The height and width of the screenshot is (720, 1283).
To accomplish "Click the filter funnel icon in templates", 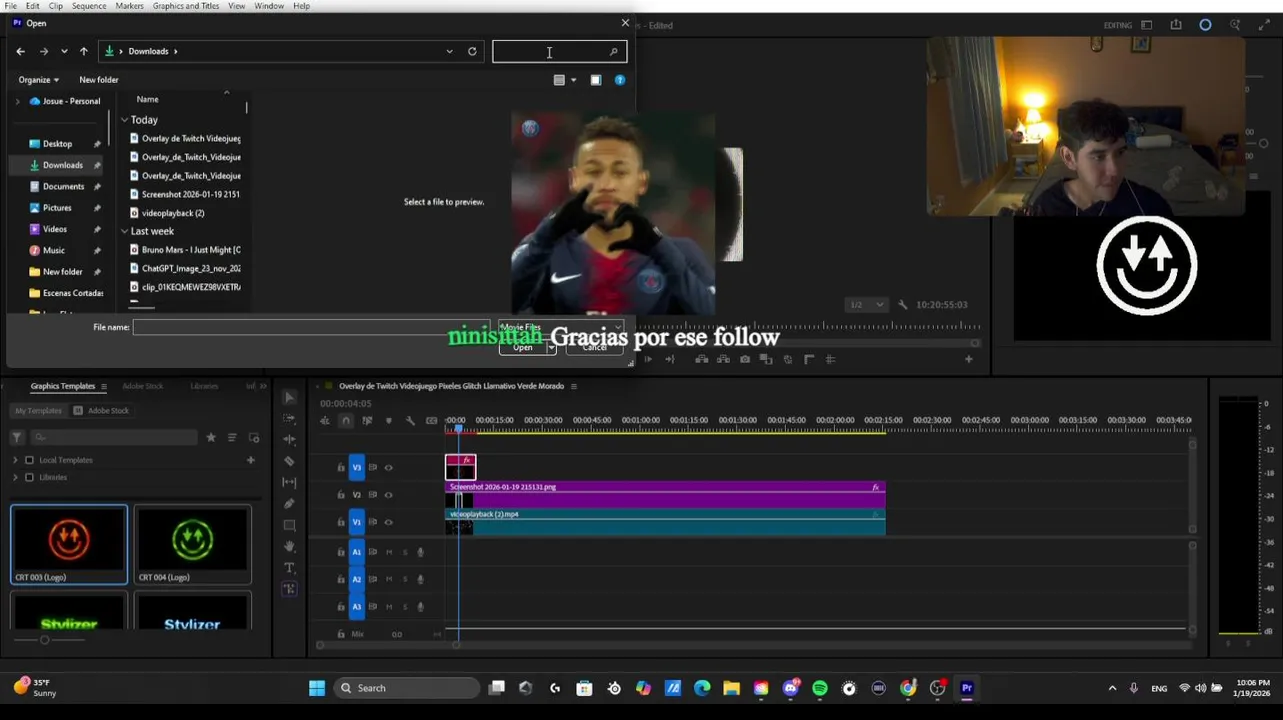I will [x=17, y=437].
